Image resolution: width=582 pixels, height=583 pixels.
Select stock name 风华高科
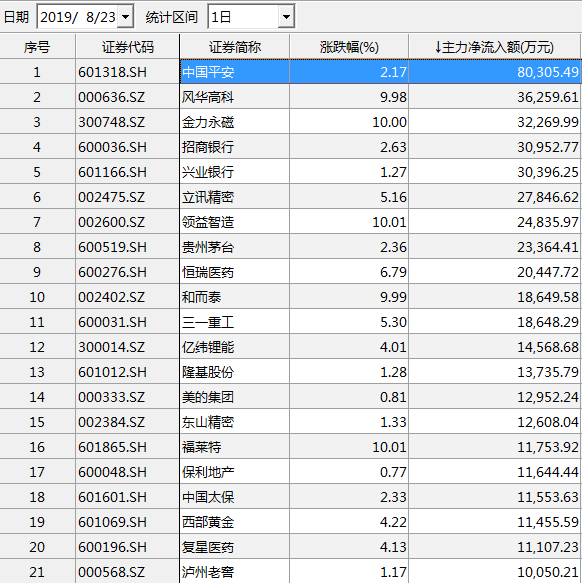click(x=208, y=97)
